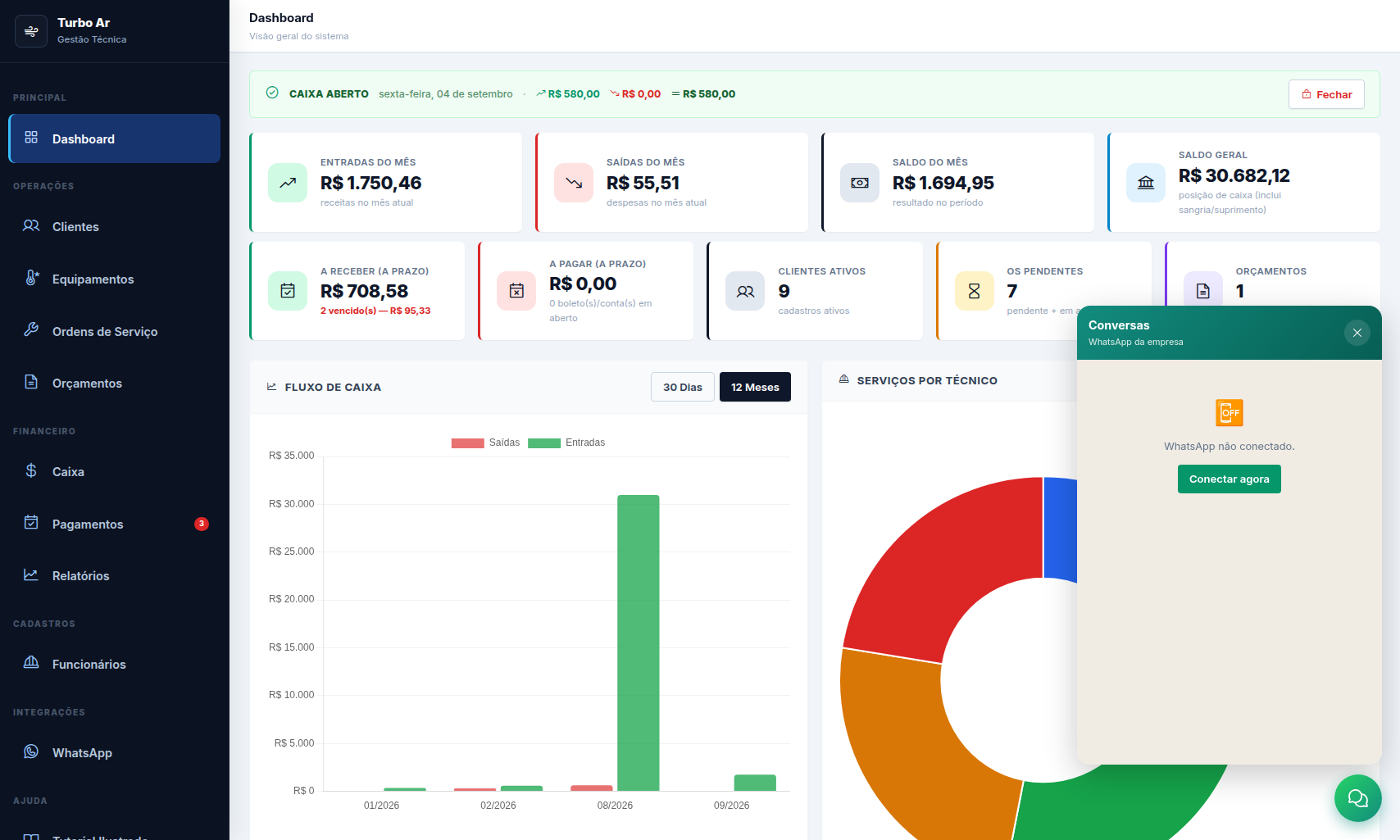Click the document icon beside sidebar Orçamentos
The image size is (1400, 840).
click(x=31, y=382)
